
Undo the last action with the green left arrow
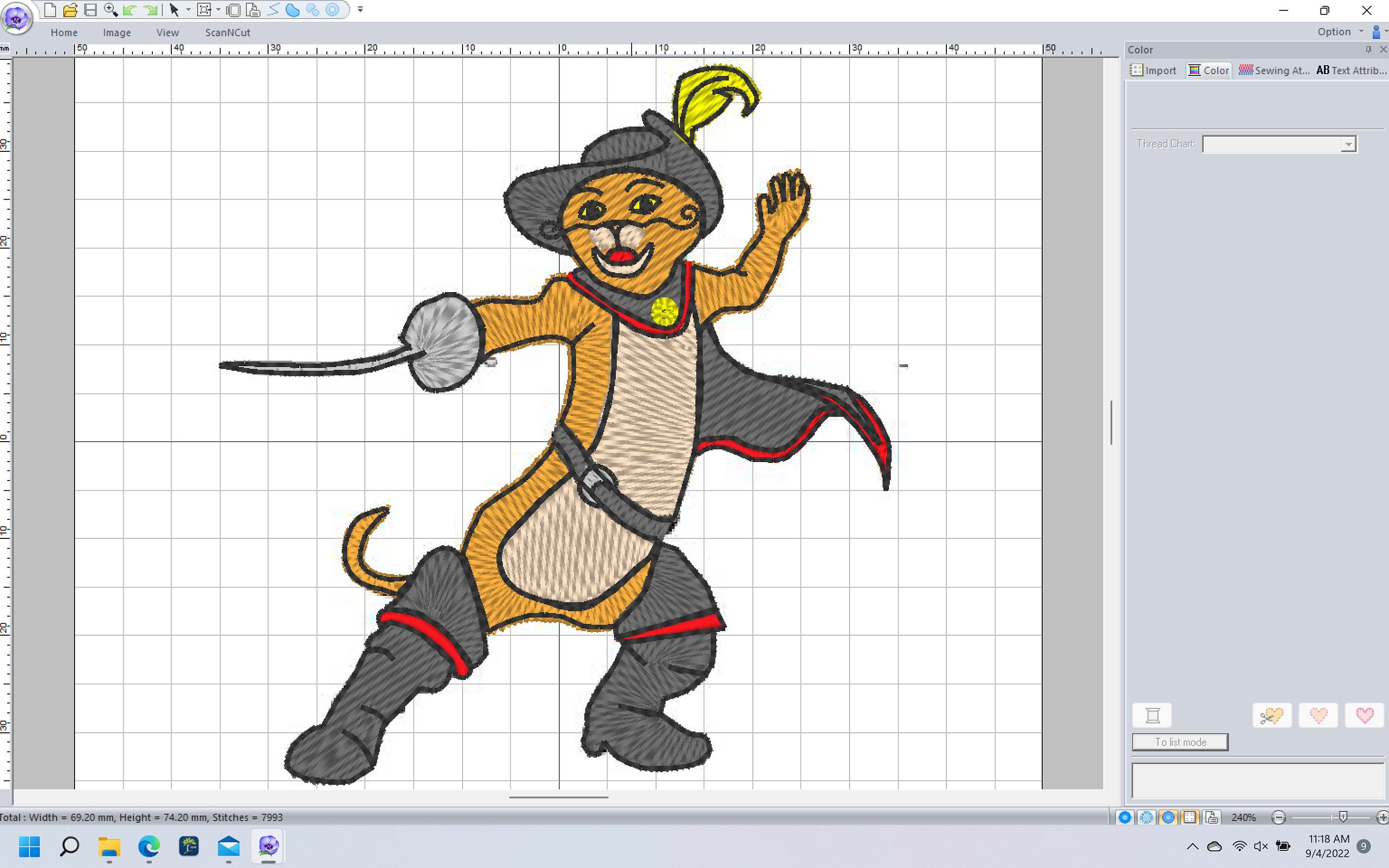pos(130,10)
